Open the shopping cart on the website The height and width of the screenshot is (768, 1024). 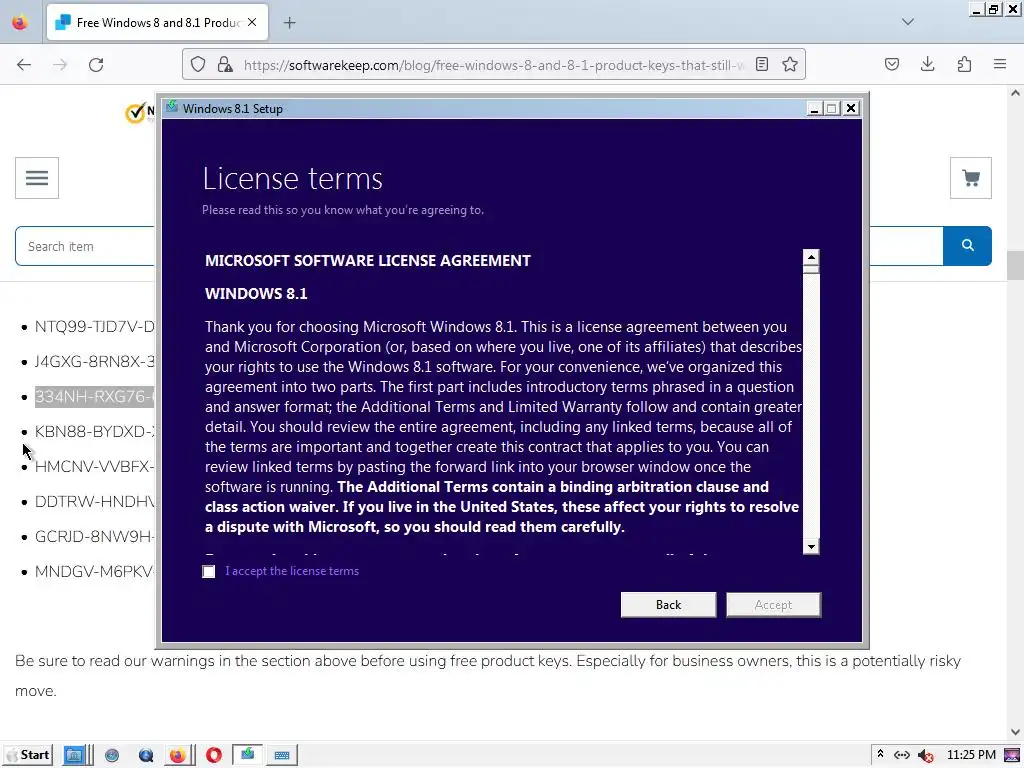pos(970,178)
